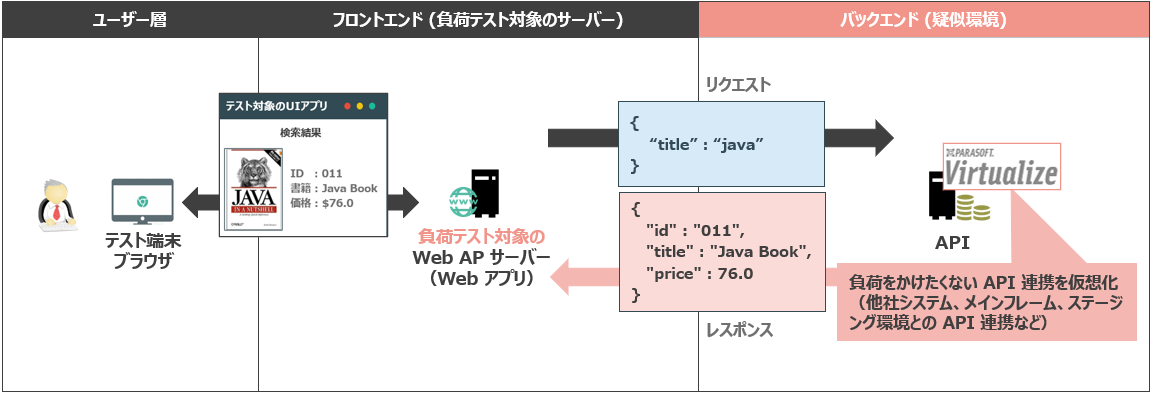Select the ID : 011 line
Viewport: 1152px width, 394px height.
coord(317,173)
